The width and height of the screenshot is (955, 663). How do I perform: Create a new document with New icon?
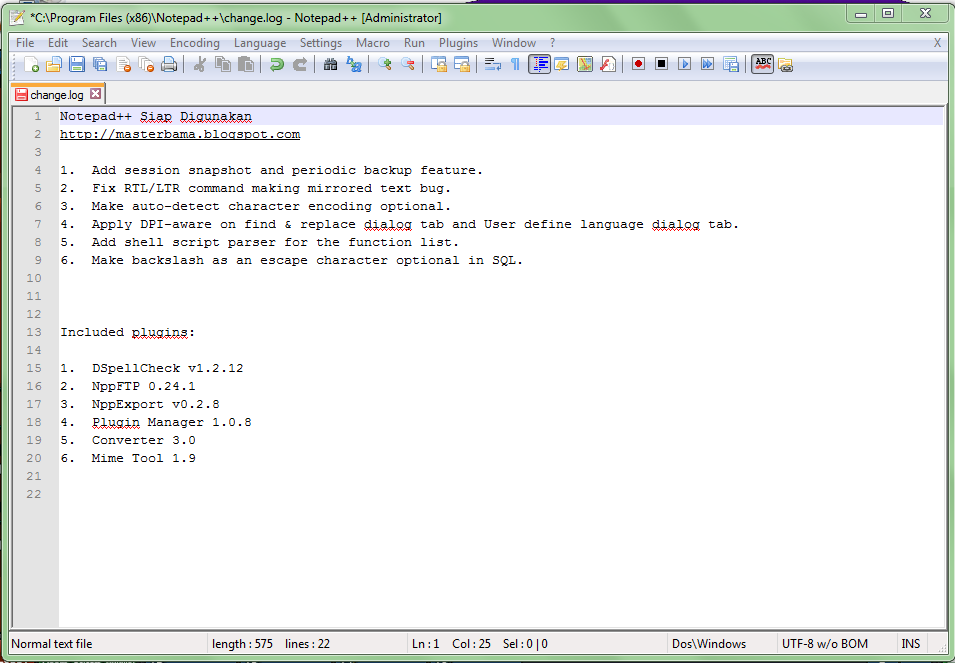point(30,64)
